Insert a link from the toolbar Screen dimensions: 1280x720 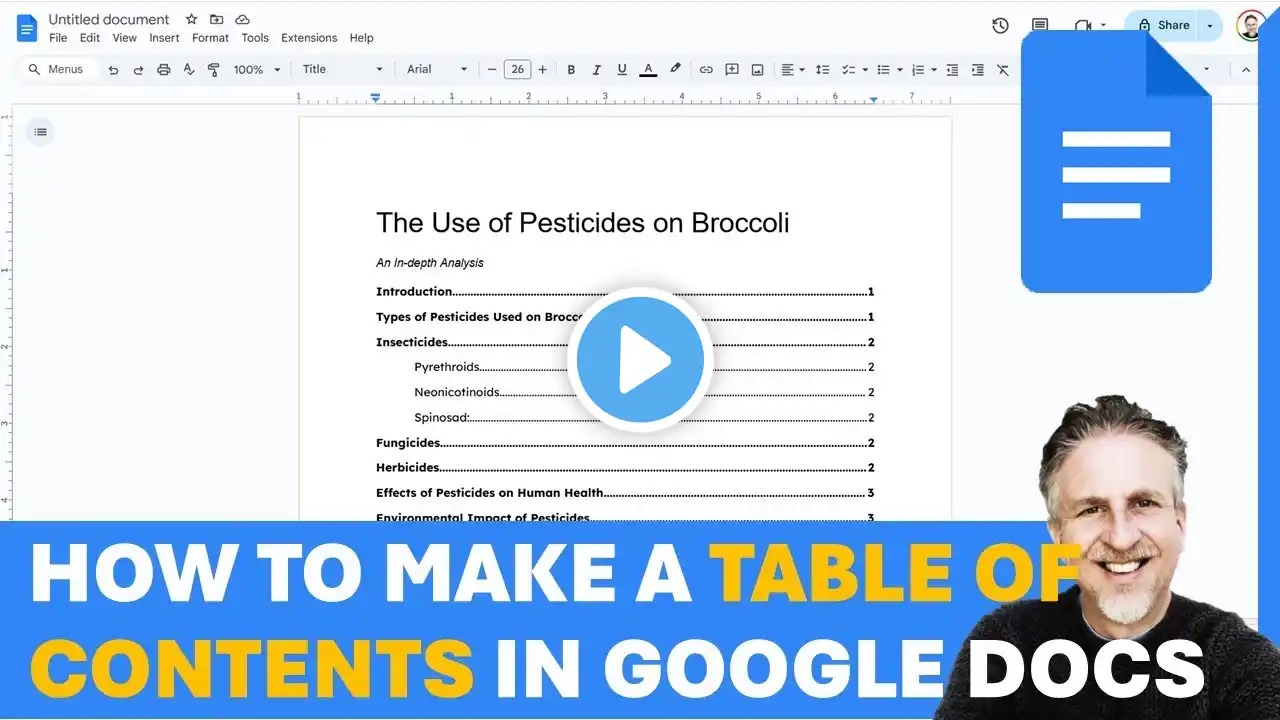coord(706,70)
